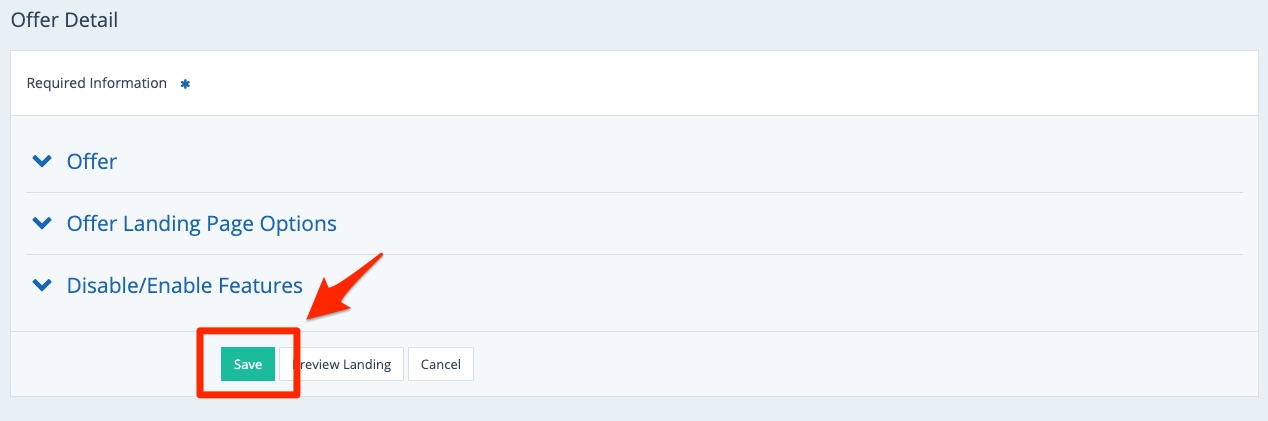Click blank space right of Landing Page Options
Image resolution: width=1268 pixels, height=421 pixels.
click(750, 223)
